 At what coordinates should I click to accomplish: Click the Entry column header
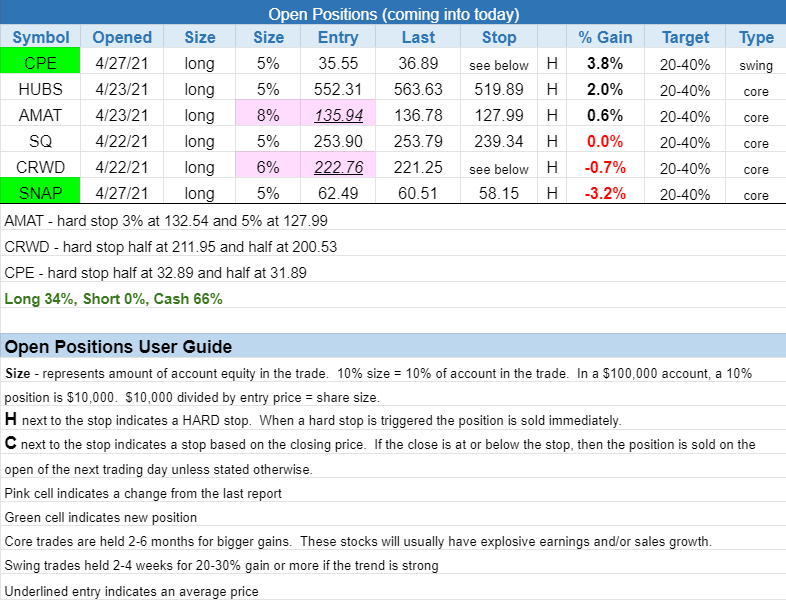338,37
